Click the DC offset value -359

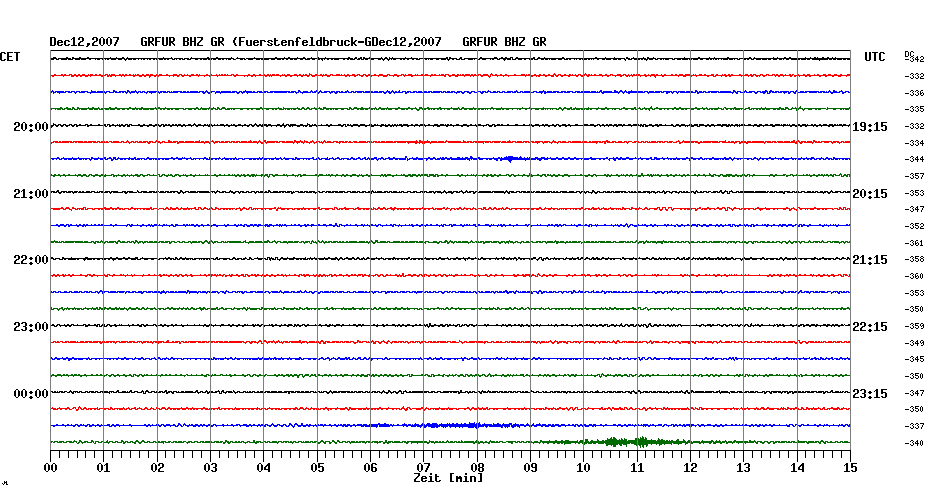coord(915,327)
